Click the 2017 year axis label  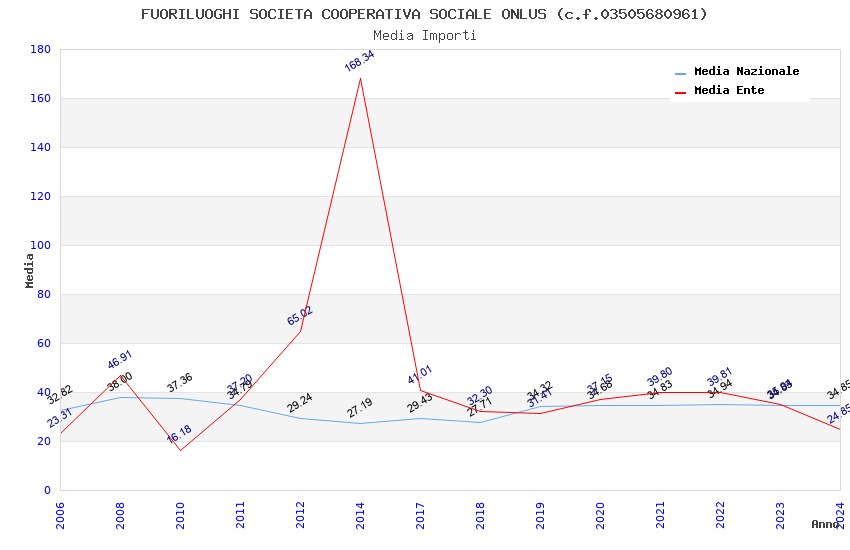tap(420, 515)
